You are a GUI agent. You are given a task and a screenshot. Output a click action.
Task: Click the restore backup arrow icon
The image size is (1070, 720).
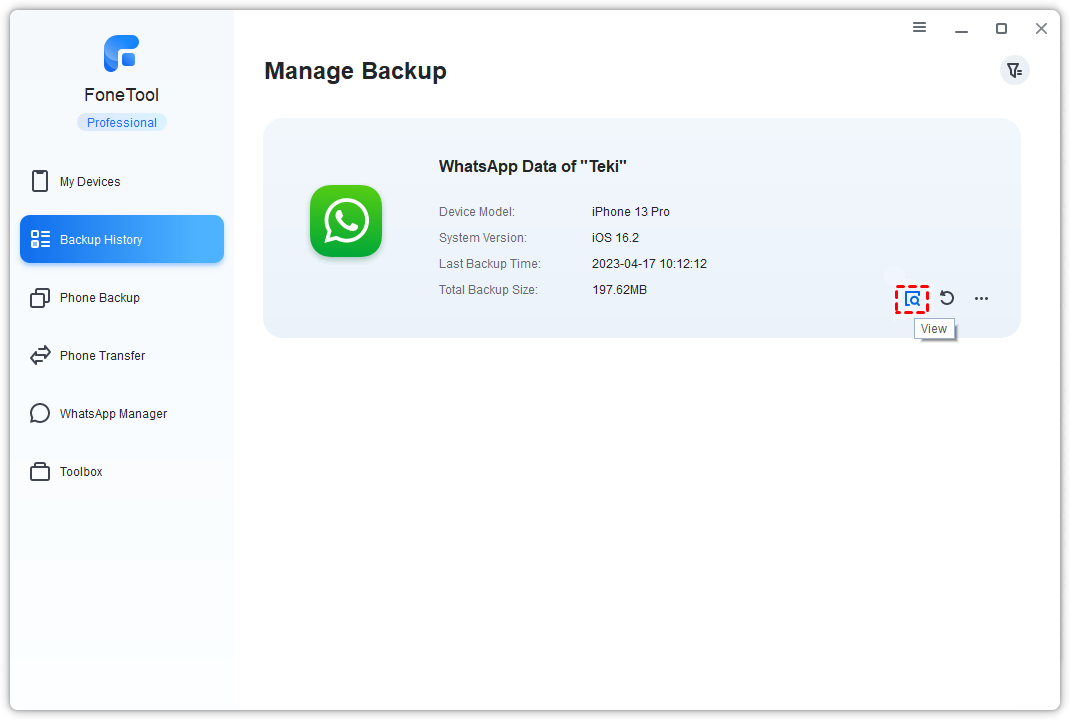pos(947,298)
